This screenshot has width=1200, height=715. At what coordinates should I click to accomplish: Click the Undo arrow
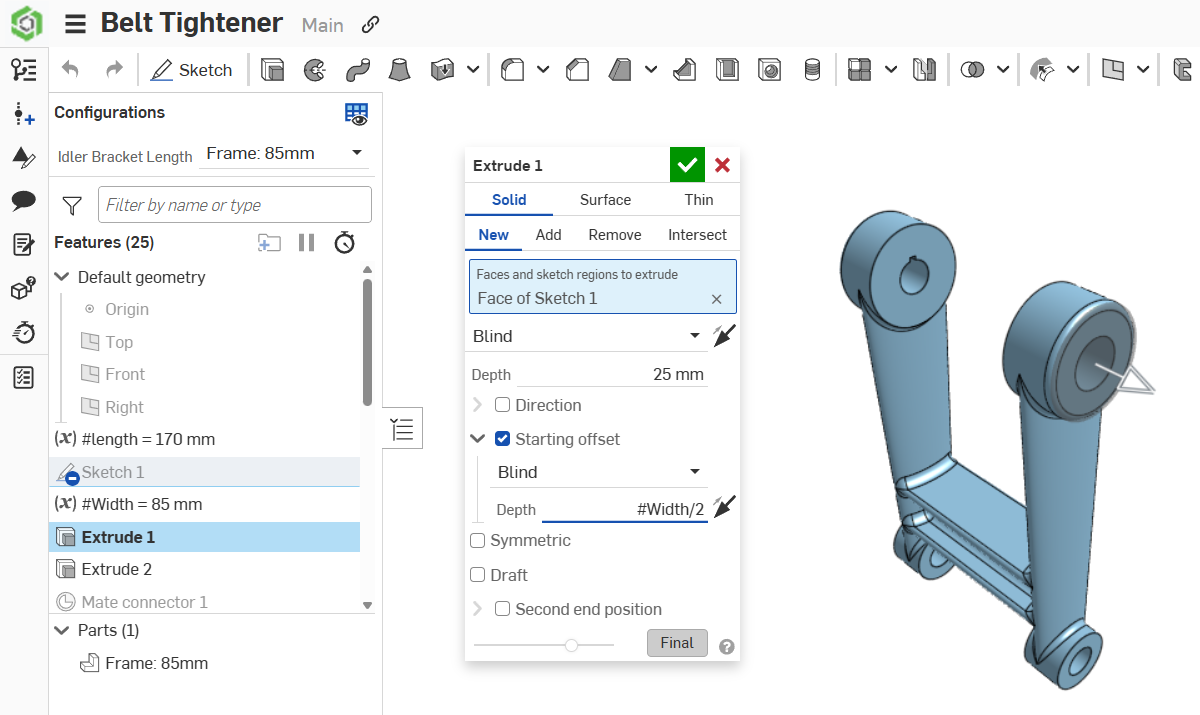(x=70, y=70)
